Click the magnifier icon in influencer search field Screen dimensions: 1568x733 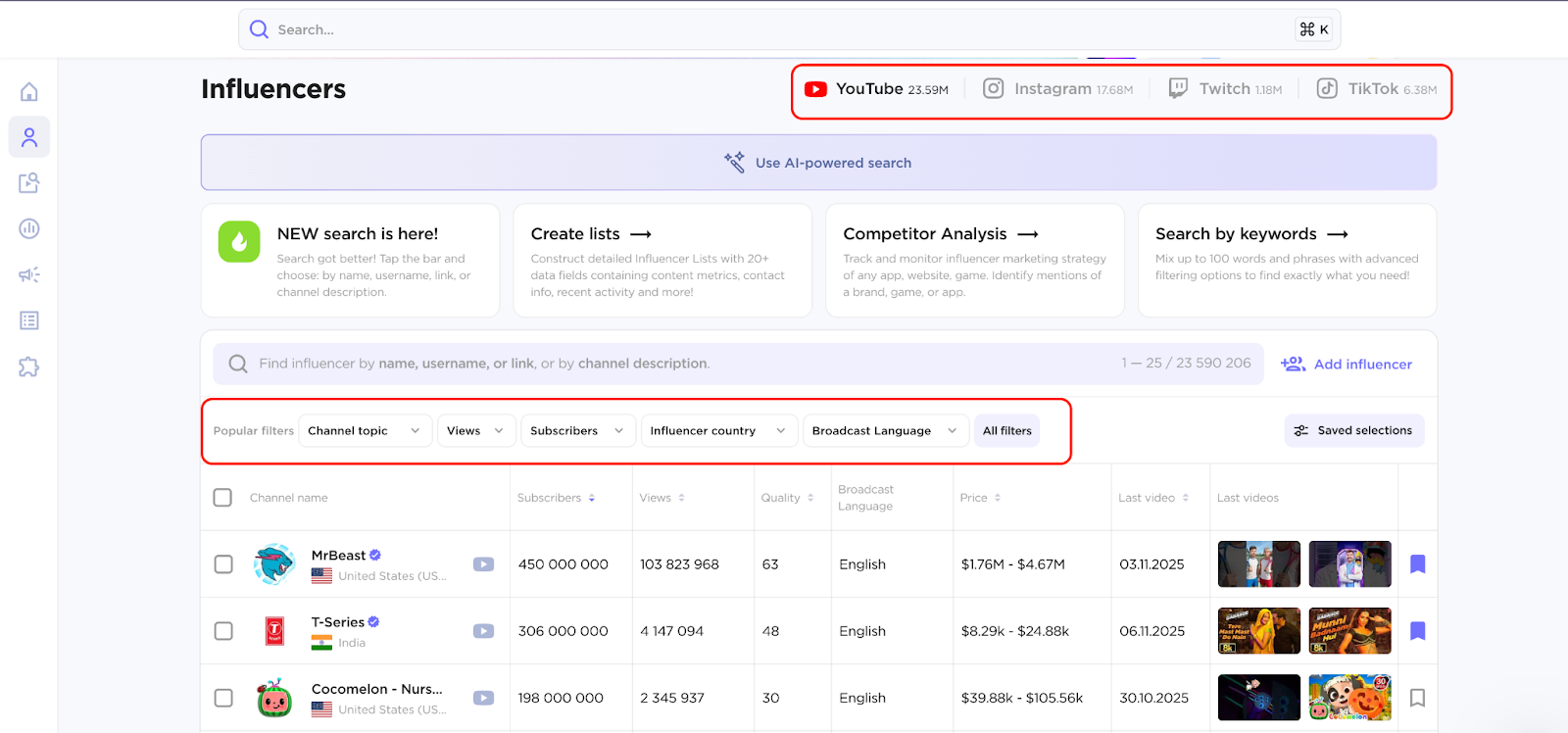238,364
